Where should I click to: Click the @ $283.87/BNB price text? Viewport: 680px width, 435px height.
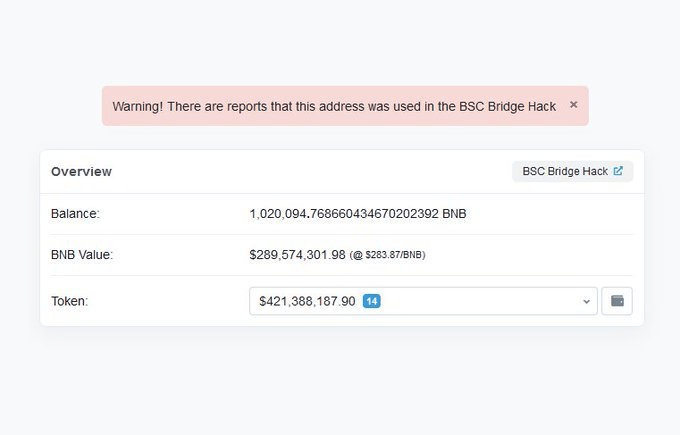387,255
